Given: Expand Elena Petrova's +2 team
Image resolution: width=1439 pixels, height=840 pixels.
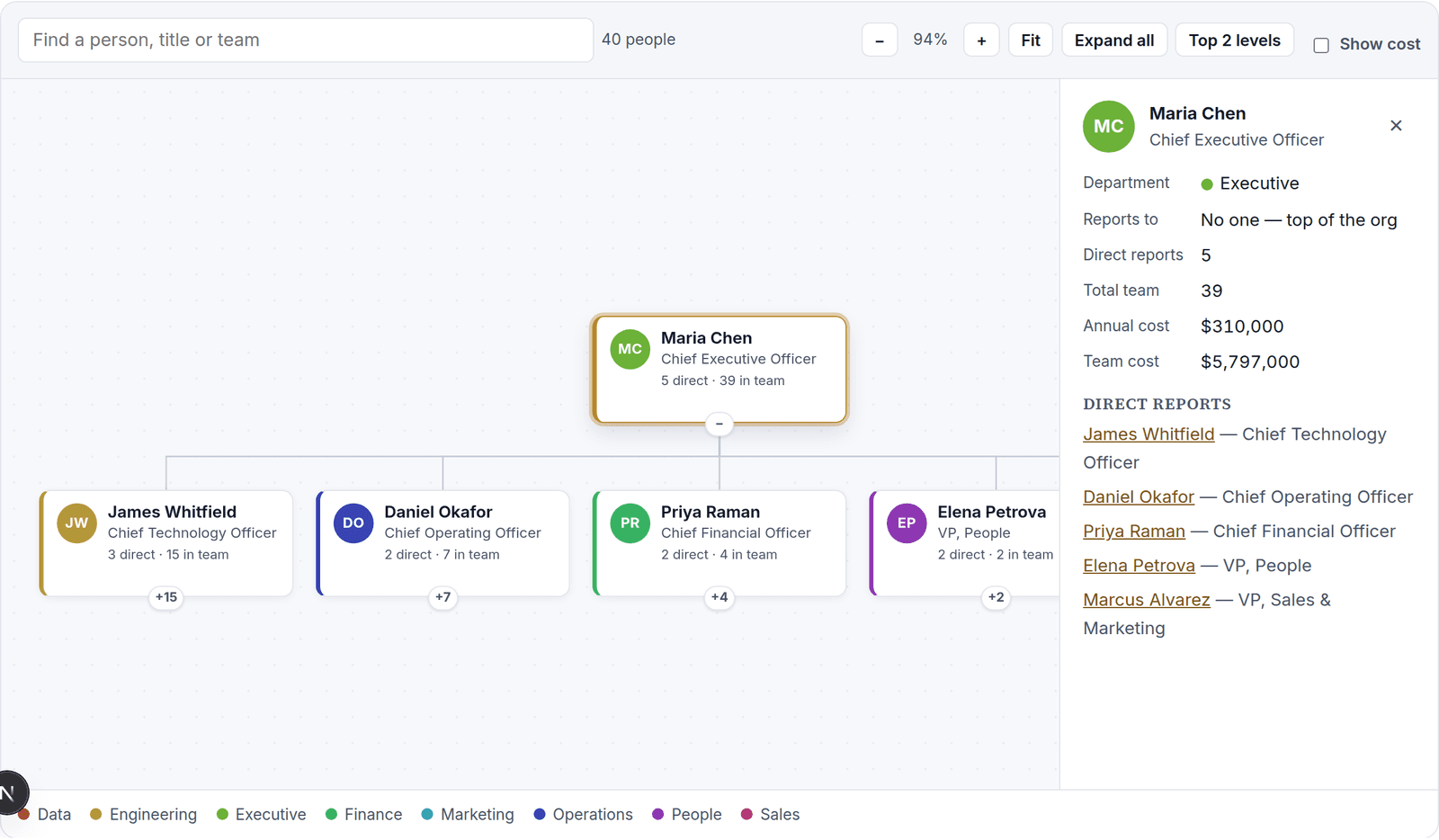Looking at the screenshot, I should [997, 597].
